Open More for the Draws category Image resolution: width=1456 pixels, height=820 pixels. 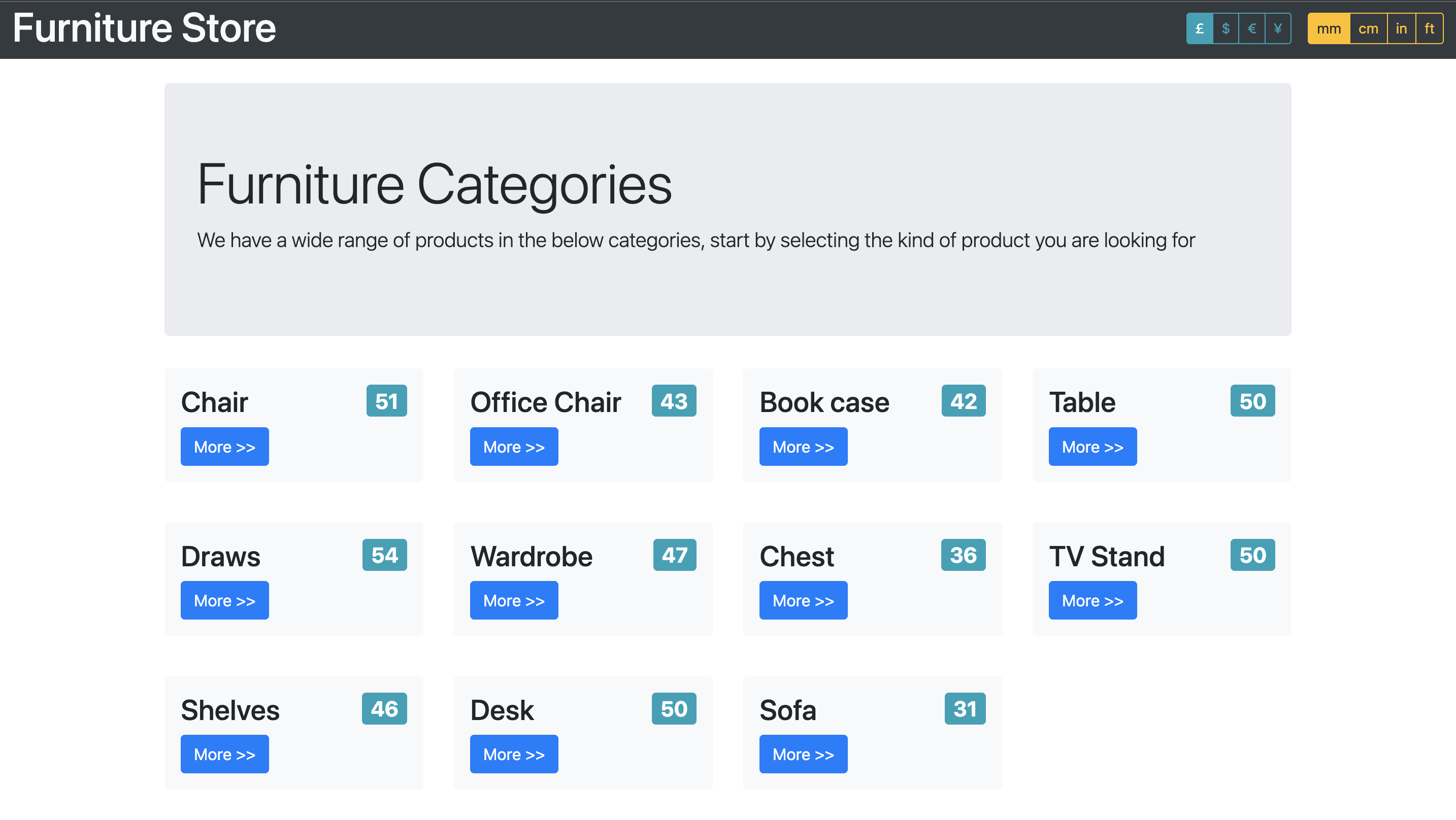(224, 600)
